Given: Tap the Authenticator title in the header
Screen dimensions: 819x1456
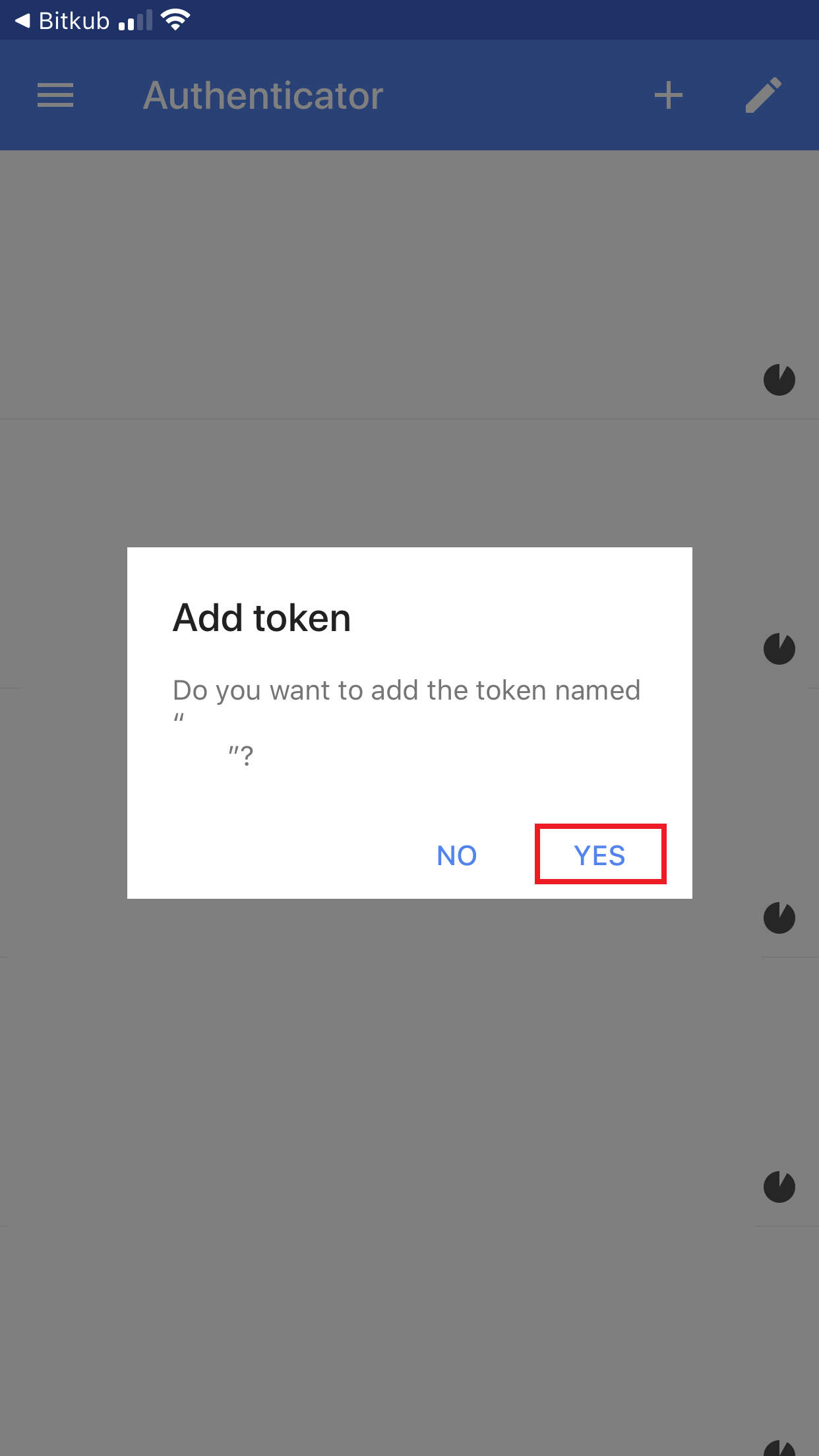Looking at the screenshot, I should [x=263, y=96].
